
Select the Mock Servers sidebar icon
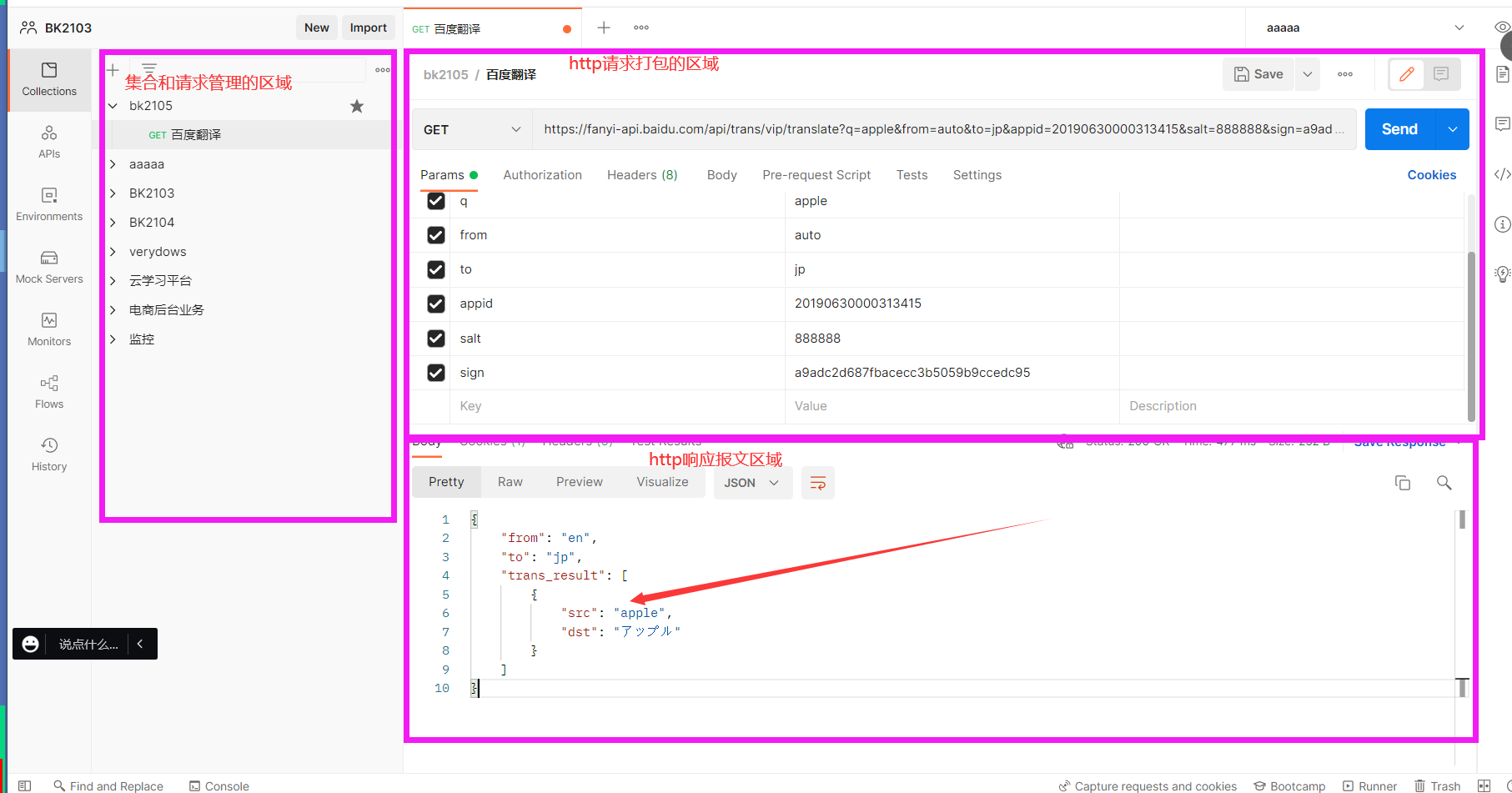[48, 266]
